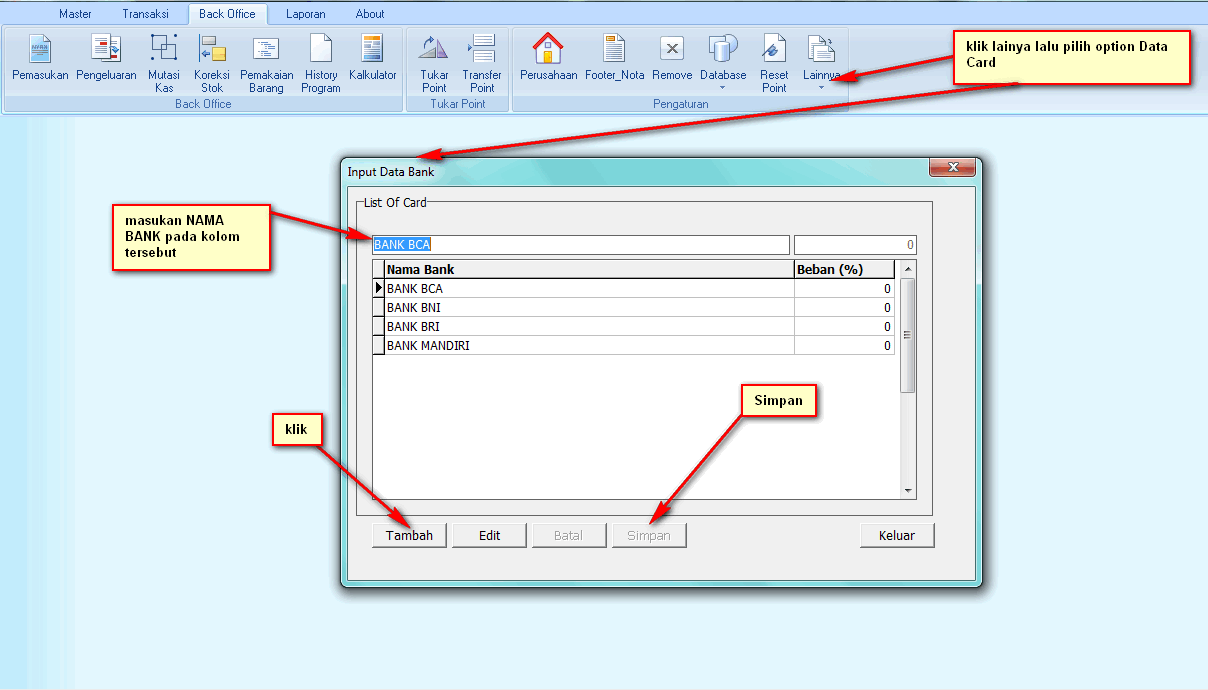Launch the Kalkulator

click(x=372, y=60)
